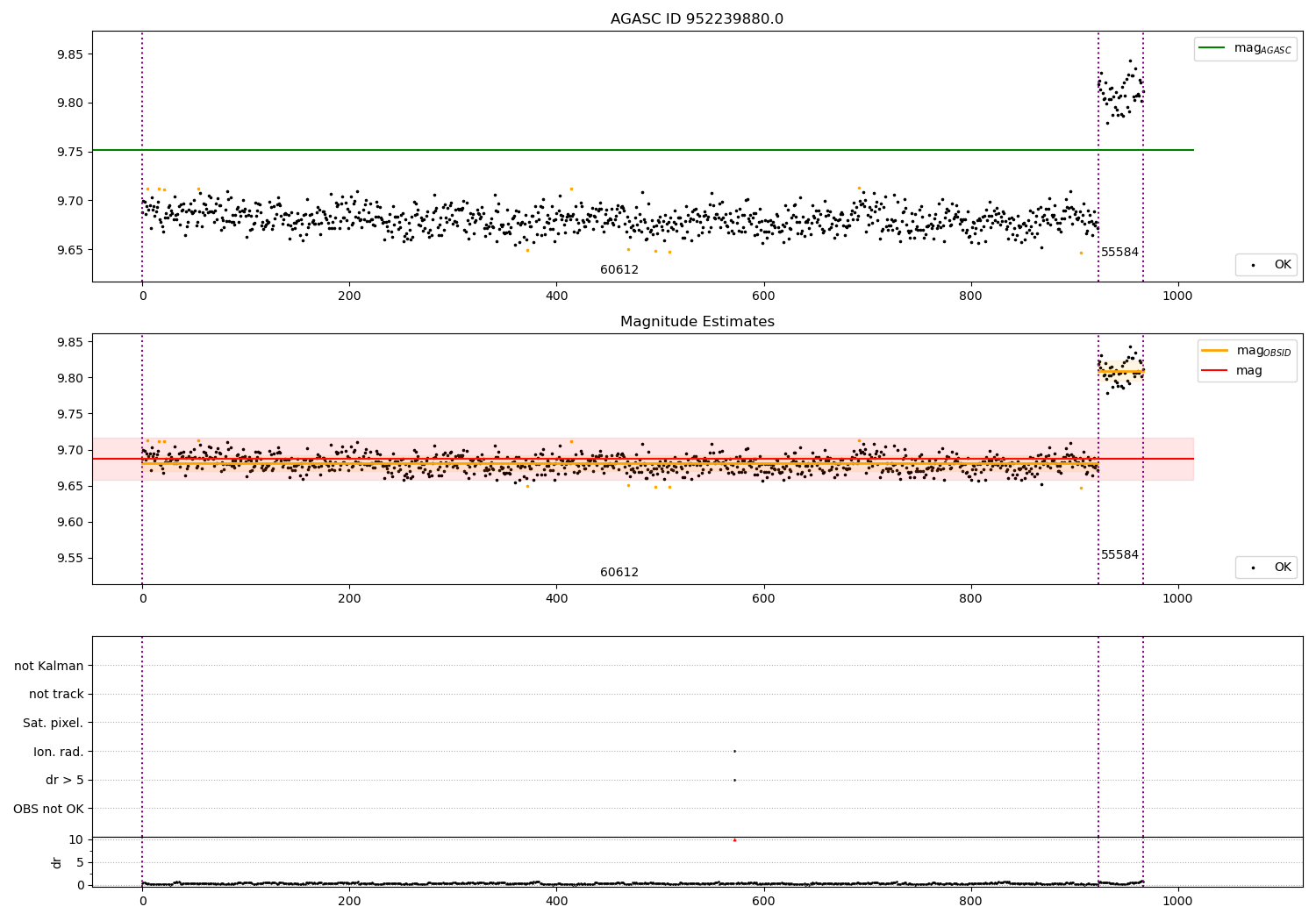1316x921 pixels.
Task: Select the red "mag" legend entry
Action: click(x=1232, y=371)
